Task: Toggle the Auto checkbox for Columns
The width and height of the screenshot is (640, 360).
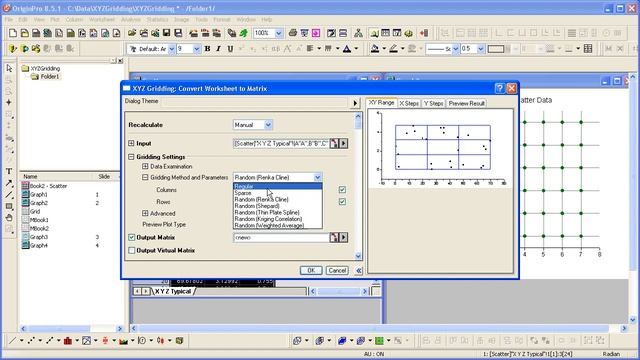Action: pos(342,189)
